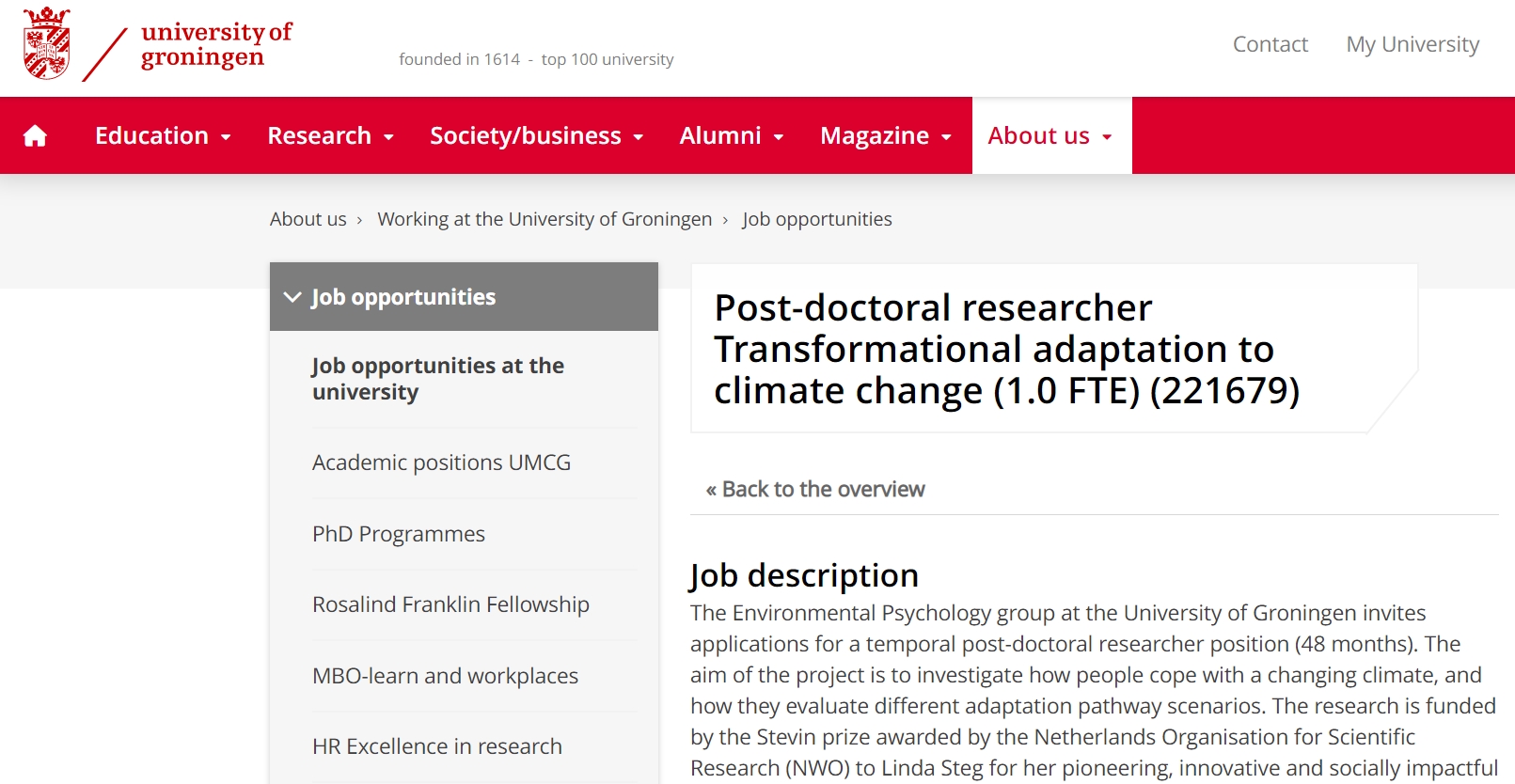Select PhD Programmes in the sidebar
Screen dimensions: 1515x784
(x=399, y=534)
